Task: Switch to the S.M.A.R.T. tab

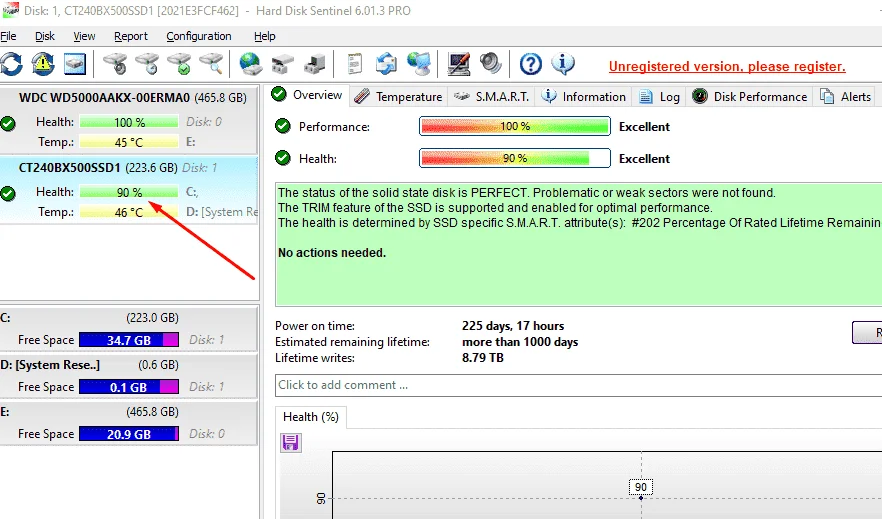Action: (x=492, y=97)
